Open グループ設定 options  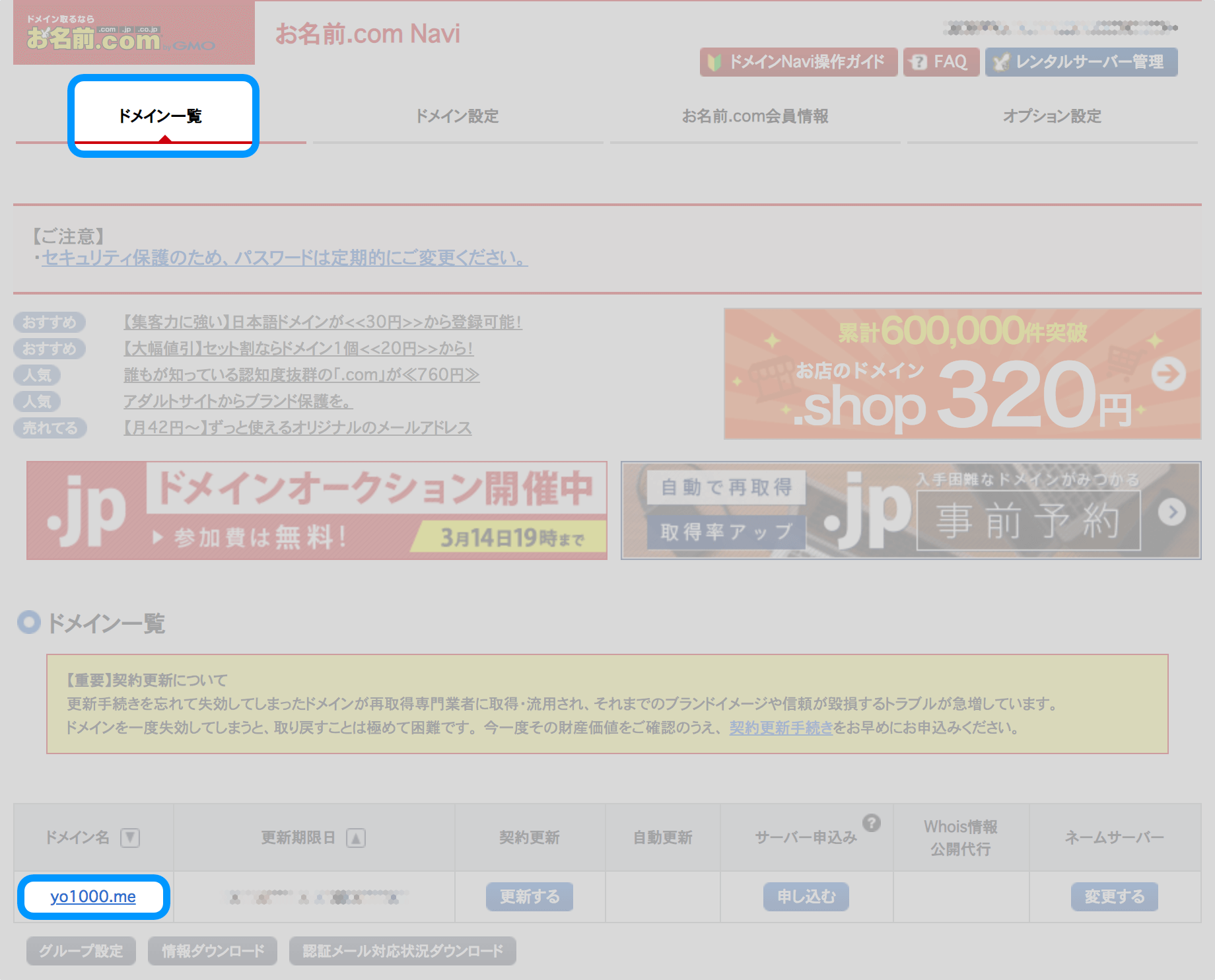80,951
